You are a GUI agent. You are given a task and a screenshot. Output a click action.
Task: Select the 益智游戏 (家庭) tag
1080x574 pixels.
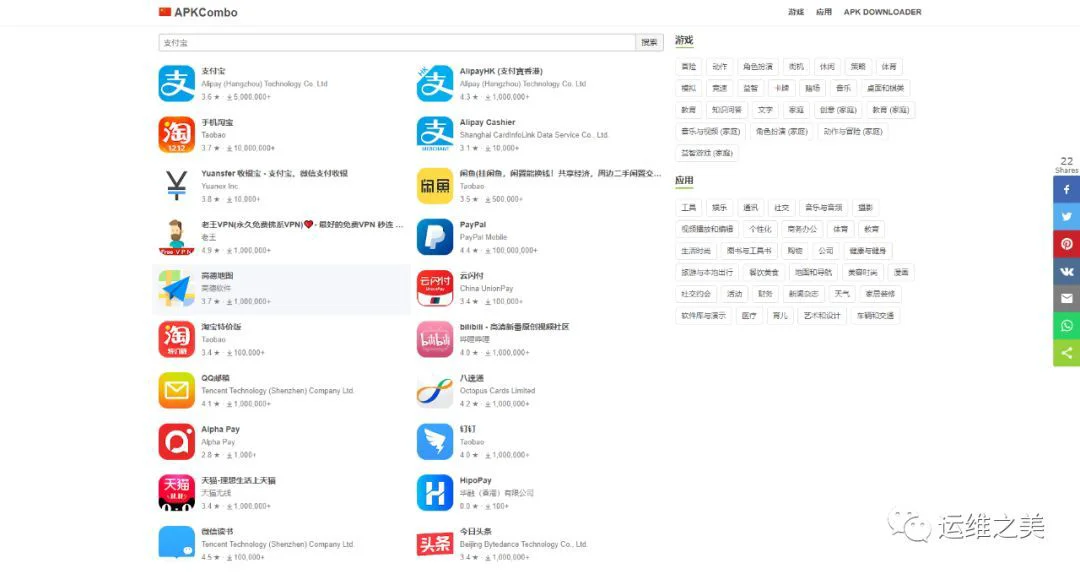coord(707,153)
